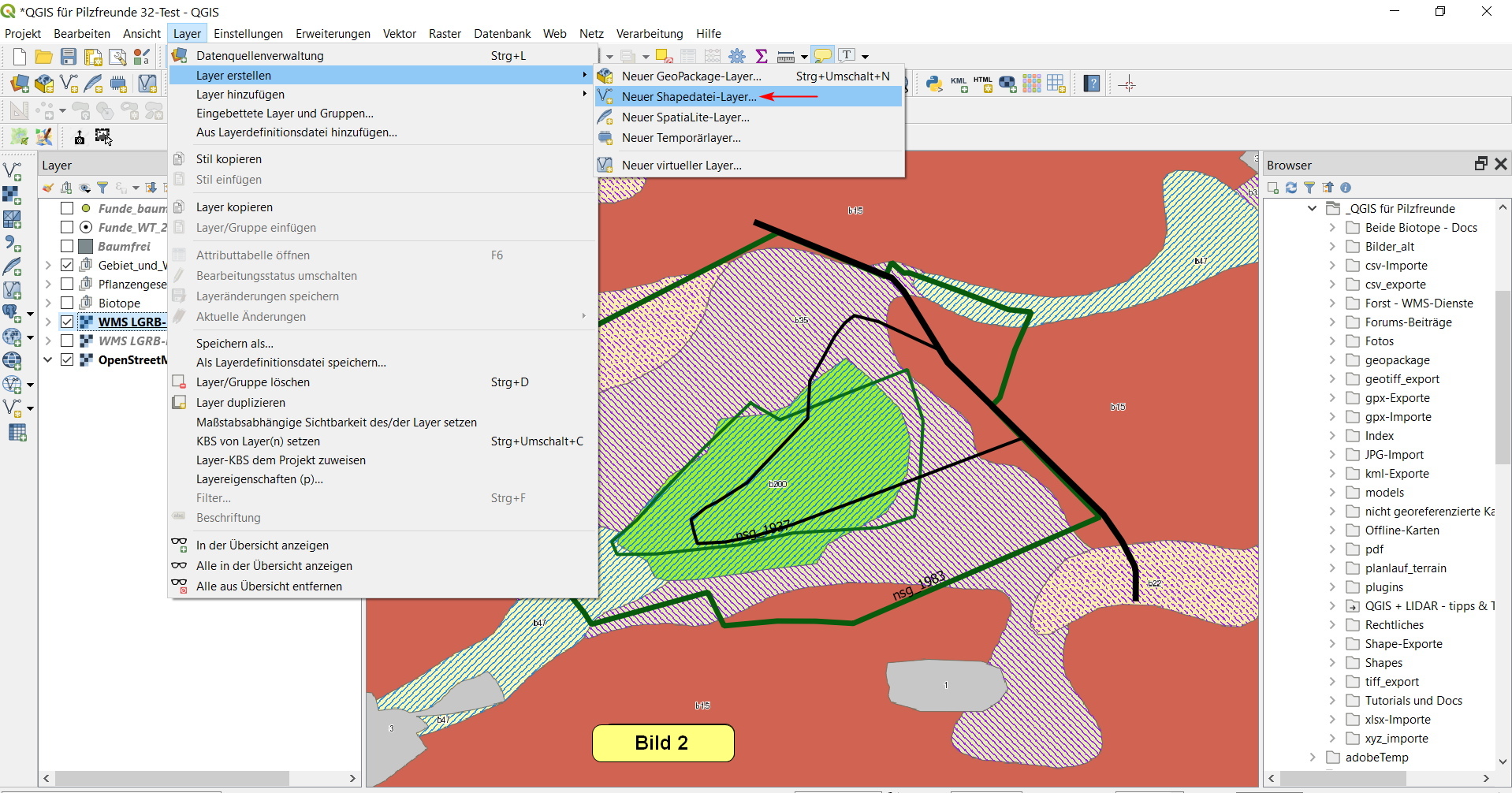1512x793 pixels.
Task: Click the refresh icon in Browser panel
Action: pyautogui.click(x=1290, y=188)
